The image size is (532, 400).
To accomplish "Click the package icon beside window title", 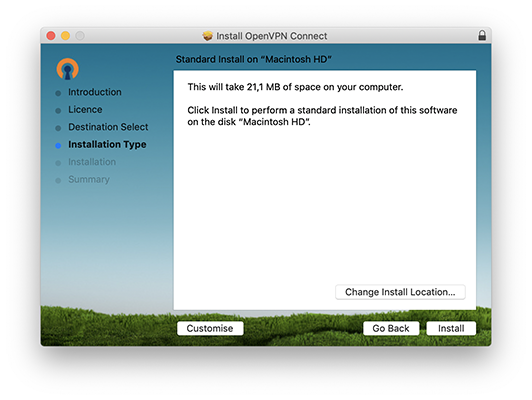I will [x=207, y=36].
